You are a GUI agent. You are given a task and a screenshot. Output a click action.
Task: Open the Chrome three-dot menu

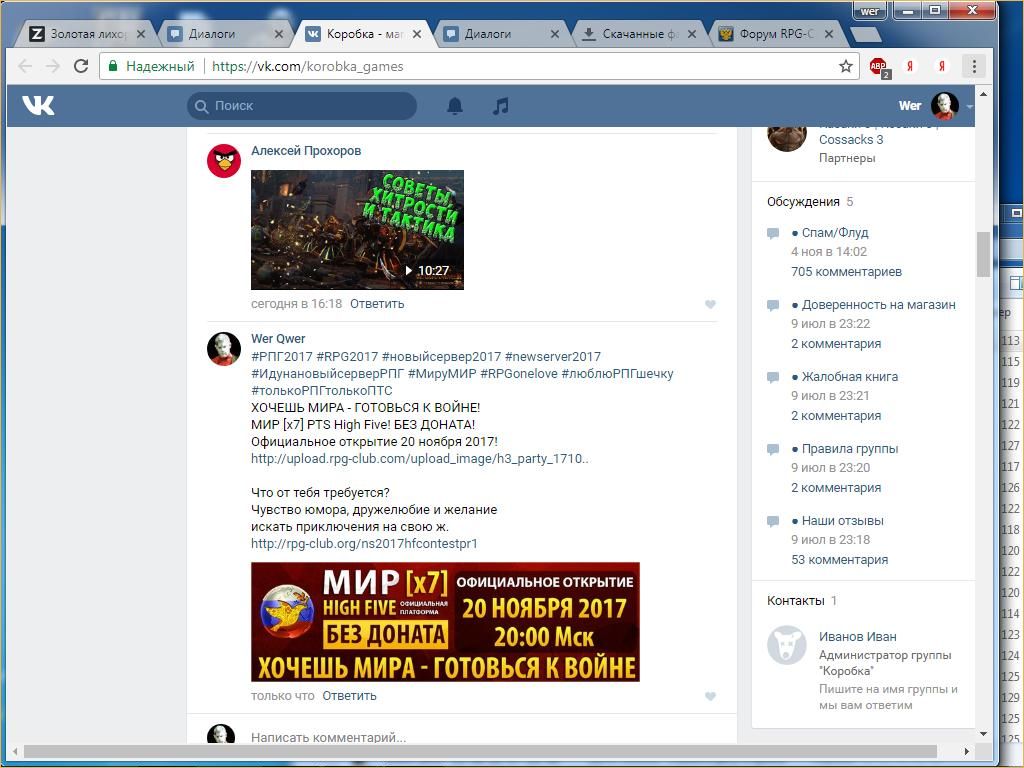tap(974, 66)
